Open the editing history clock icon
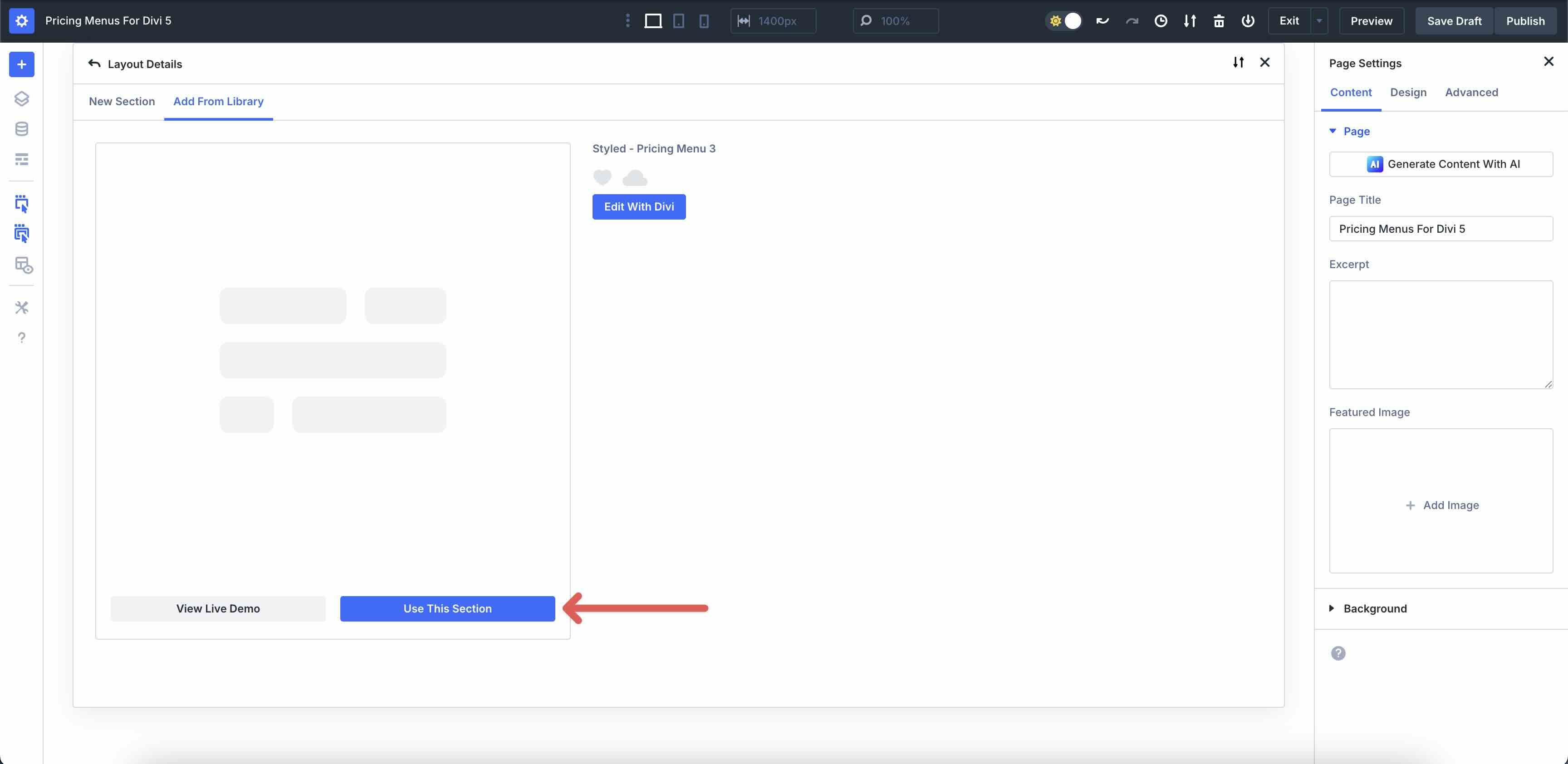Screen dimensions: 1568x764 click(x=1161, y=20)
